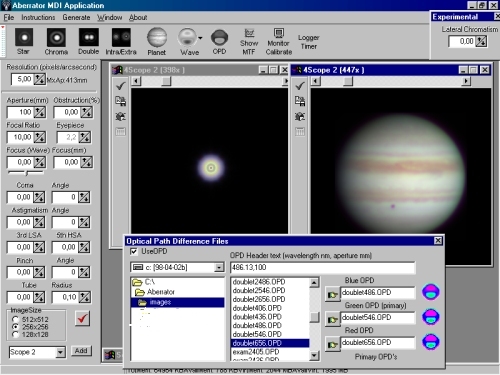Click the Focus wave slider

(x=26, y=173)
